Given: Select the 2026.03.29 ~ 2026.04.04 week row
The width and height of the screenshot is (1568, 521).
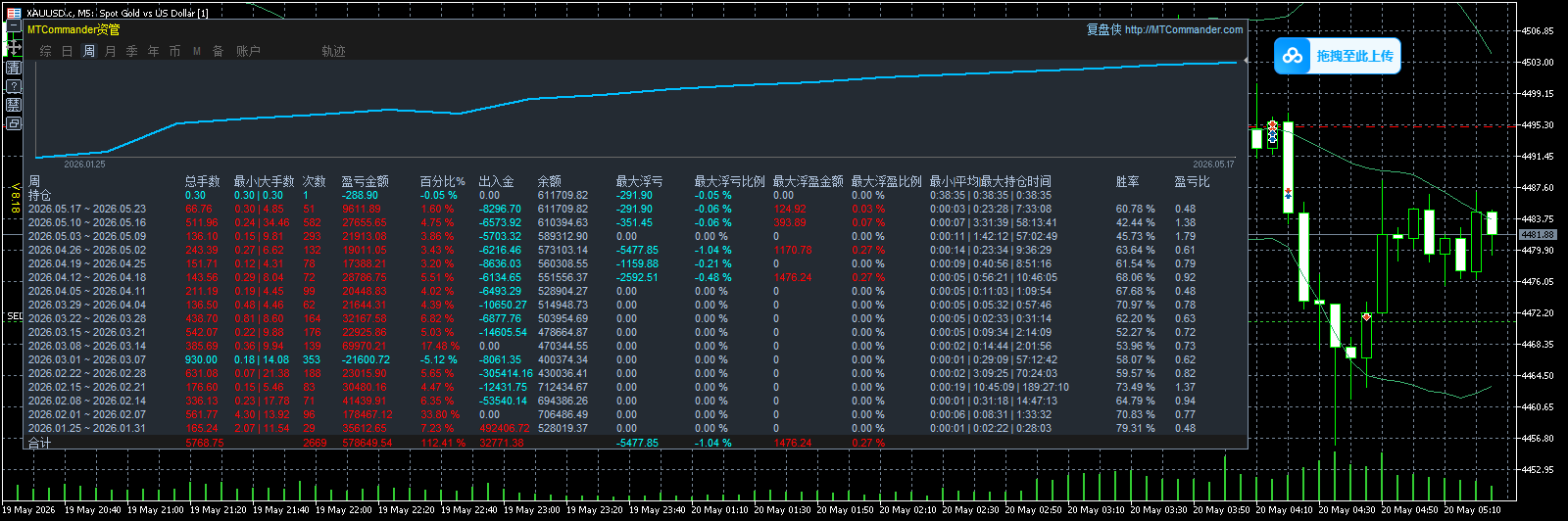Looking at the screenshot, I should 635,305.
